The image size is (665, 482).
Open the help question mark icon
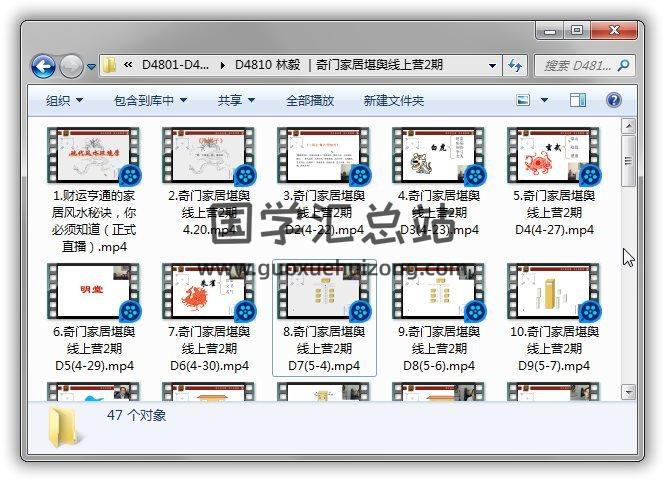coord(613,100)
